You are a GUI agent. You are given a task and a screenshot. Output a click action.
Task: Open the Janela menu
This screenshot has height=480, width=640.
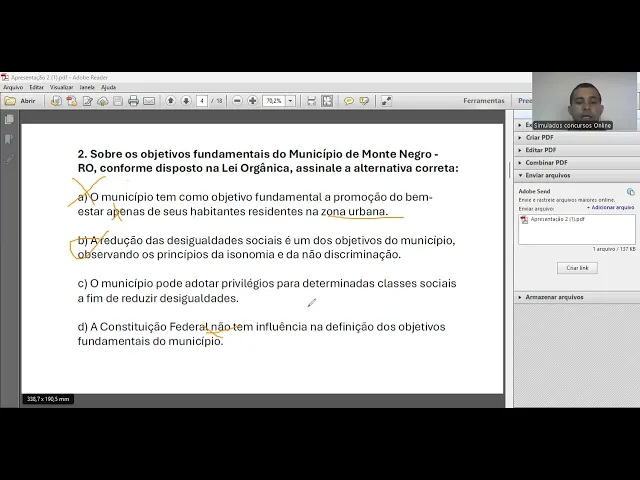pos(87,87)
